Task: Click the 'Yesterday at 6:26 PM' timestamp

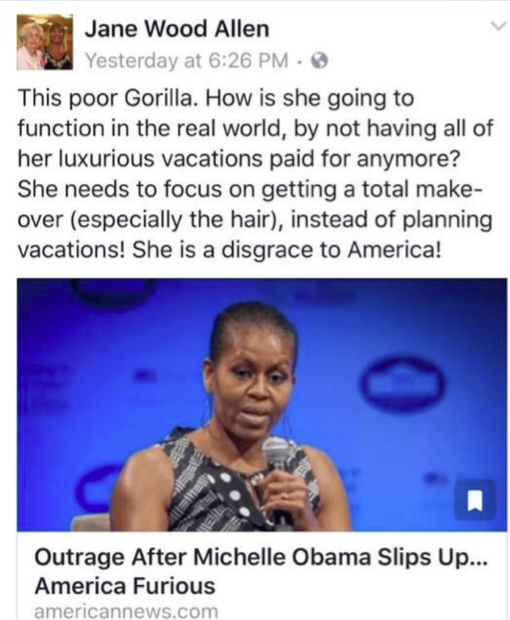Action: pyautogui.click(x=187, y=61)
